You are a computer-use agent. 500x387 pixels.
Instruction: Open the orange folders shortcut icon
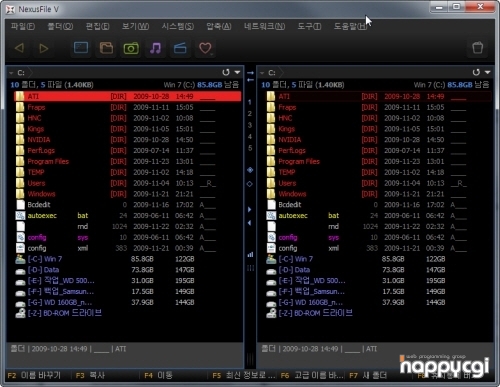tap(106, 48)
